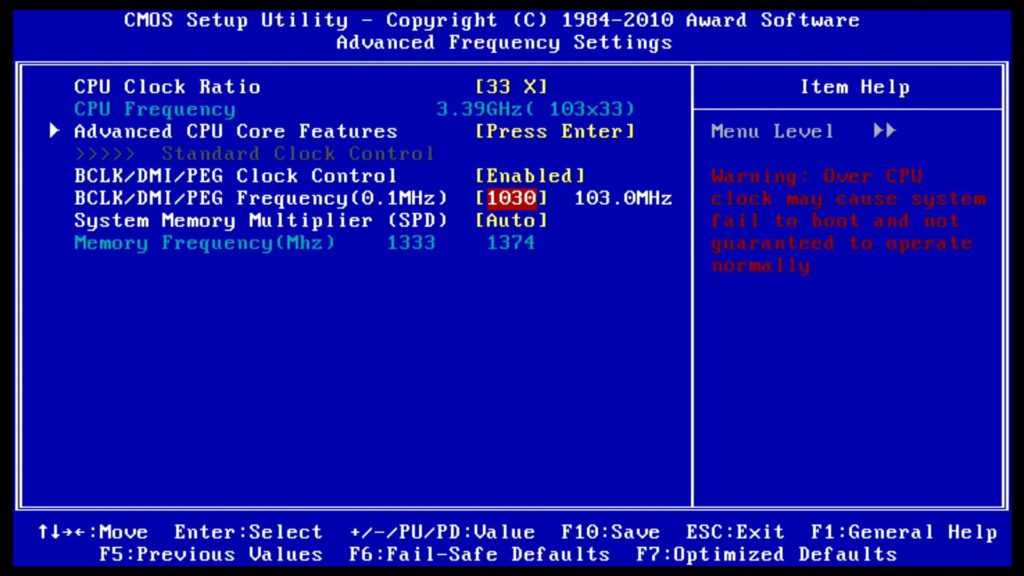Load F7:Optimized Defaults from the footer

pyautogui.click(x=766, y=554)
